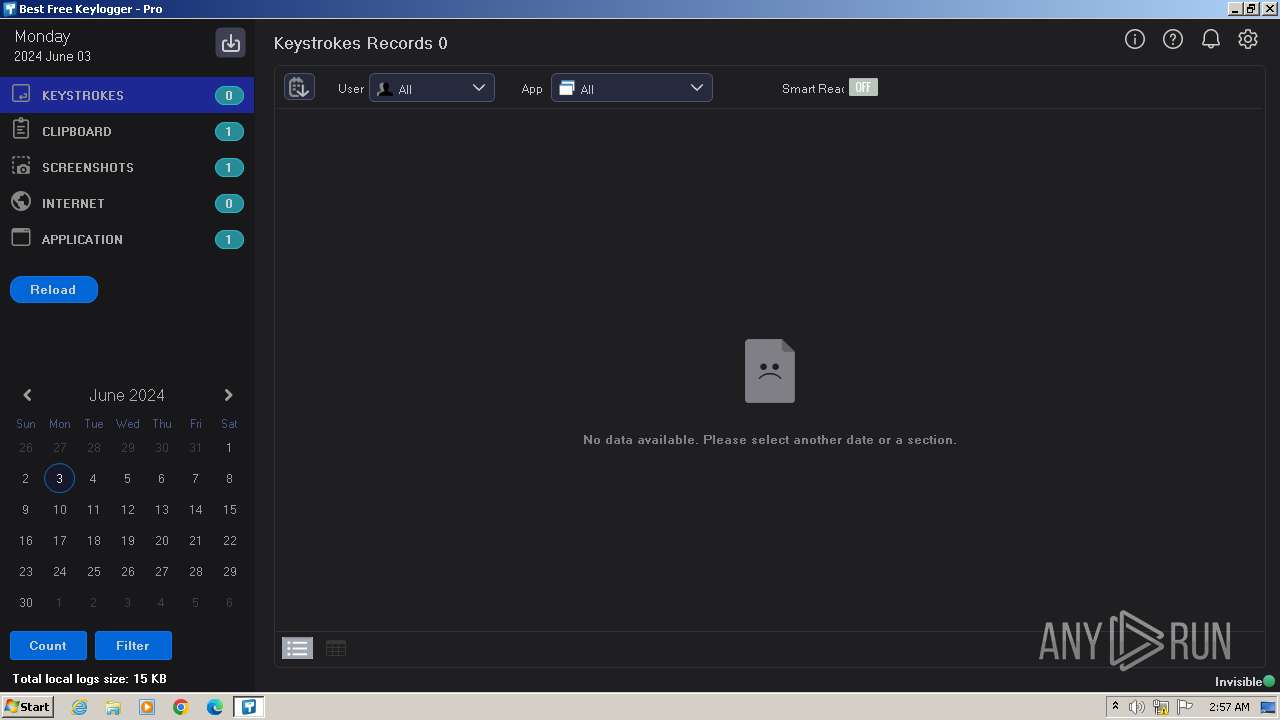Open the settings gear icon

point(1248,39)
